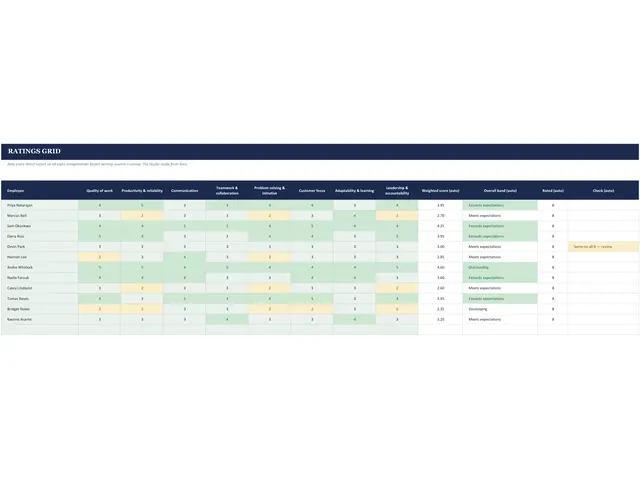Select Elena Ruiz's Quality of work rating 5
The height and width of the screenshot is (480, 640).
(100, 236)
